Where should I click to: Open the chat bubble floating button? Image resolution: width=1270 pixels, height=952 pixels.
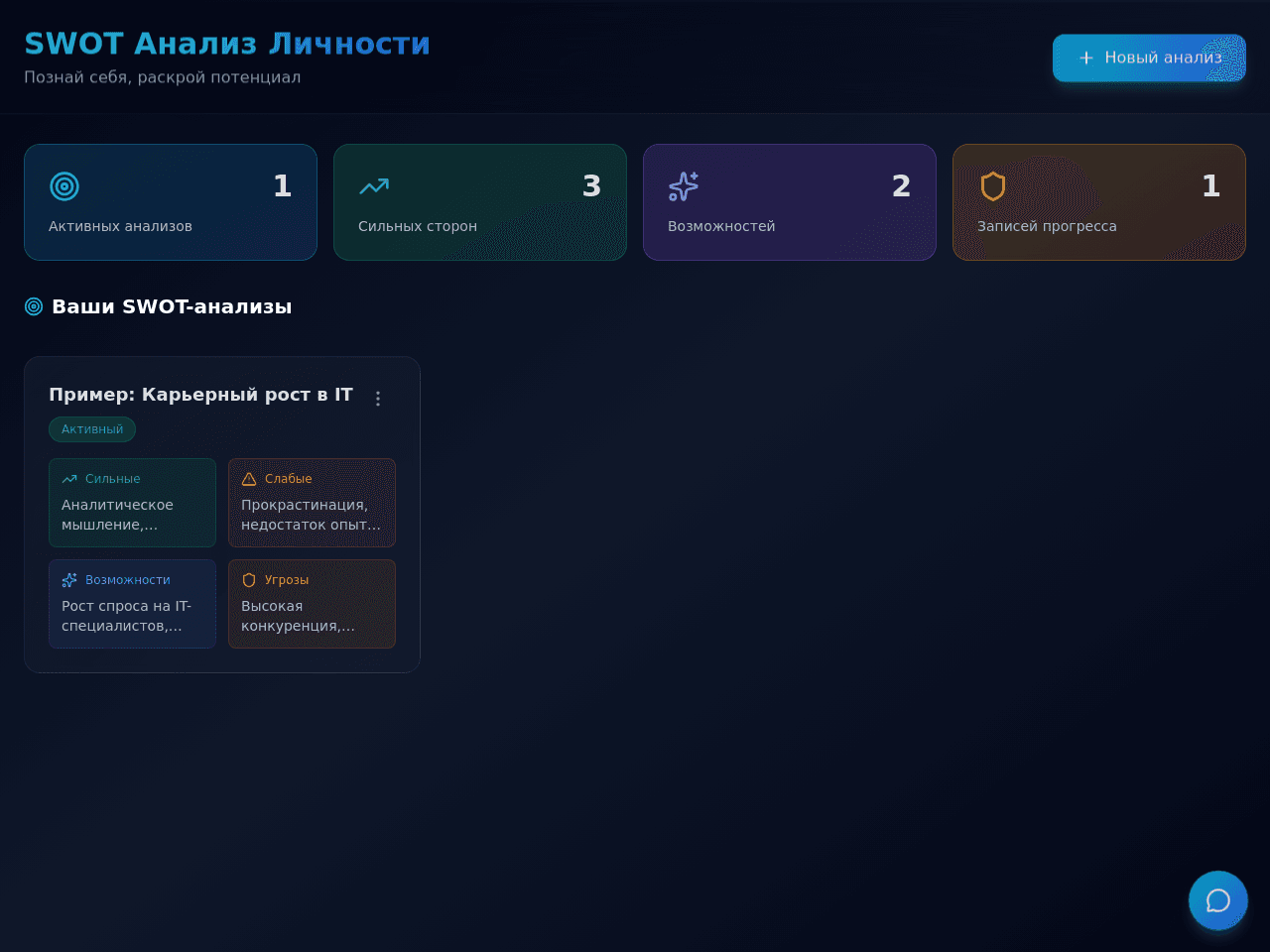[x=1218, y=900]
